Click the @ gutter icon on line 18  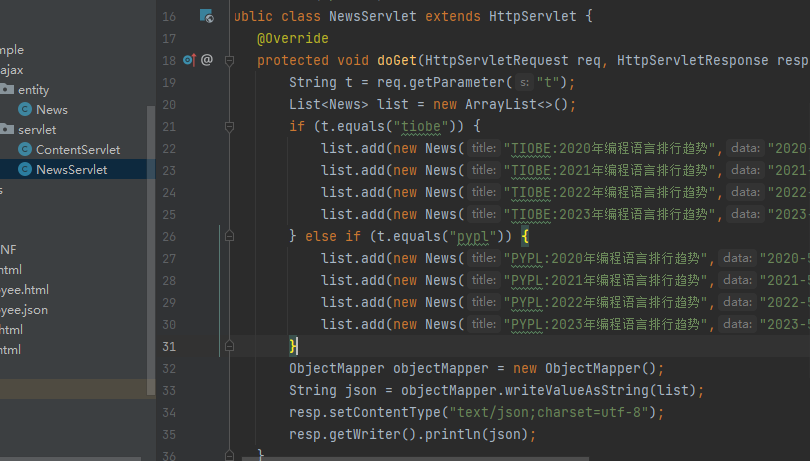coord(207,60)
